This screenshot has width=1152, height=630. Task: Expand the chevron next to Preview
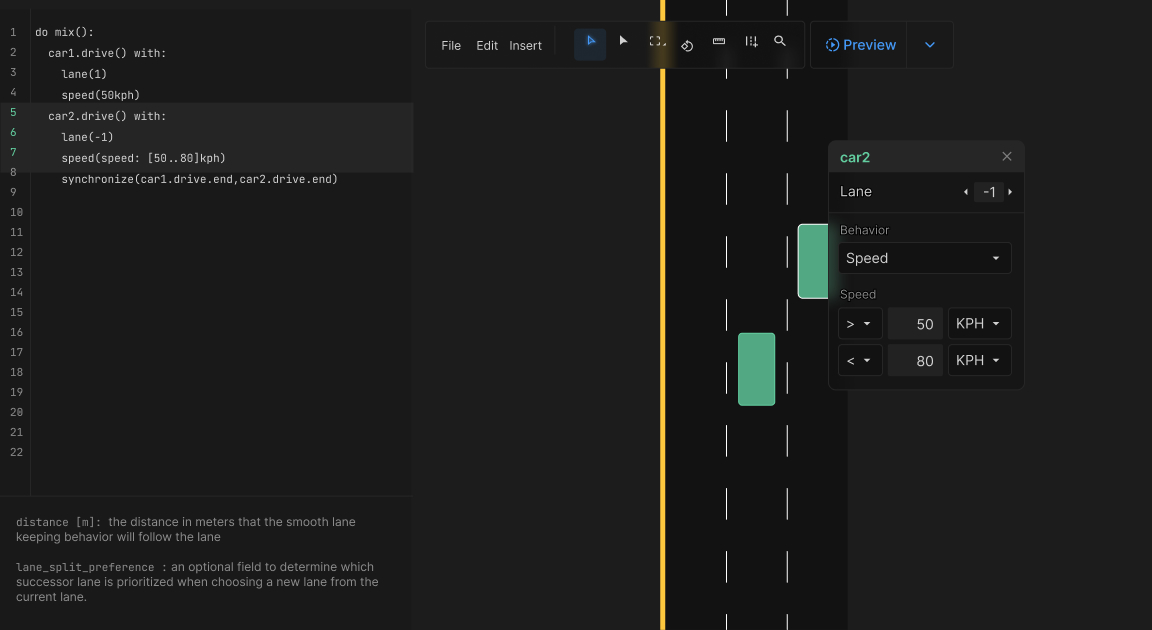(x=929, y=44)
